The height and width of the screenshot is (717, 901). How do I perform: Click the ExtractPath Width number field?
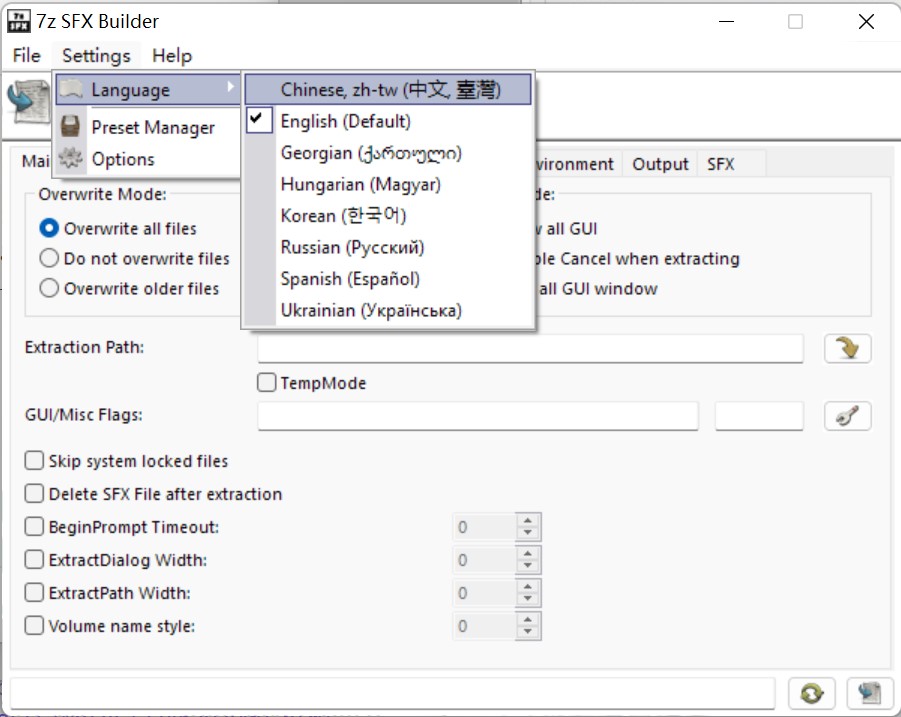[484, 592]
